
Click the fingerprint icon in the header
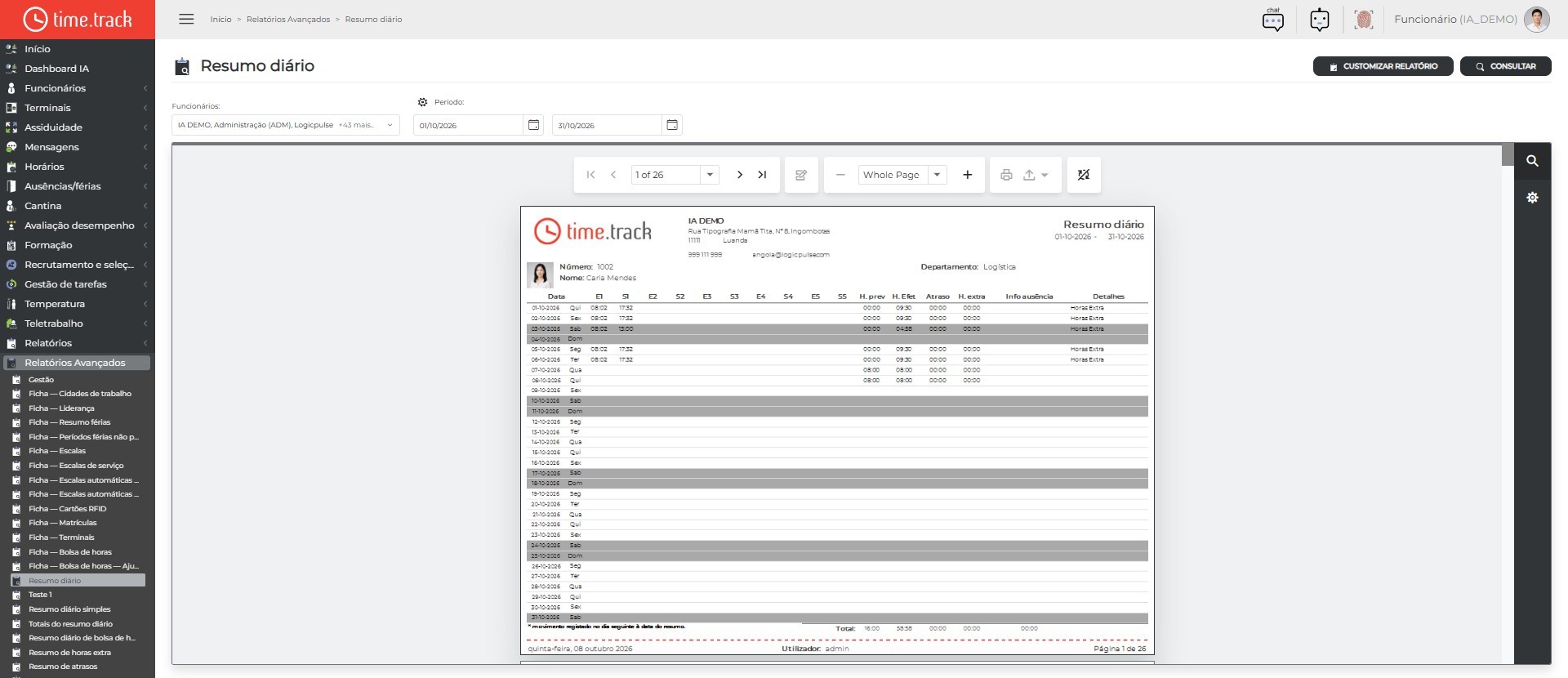pos(1363,20)
